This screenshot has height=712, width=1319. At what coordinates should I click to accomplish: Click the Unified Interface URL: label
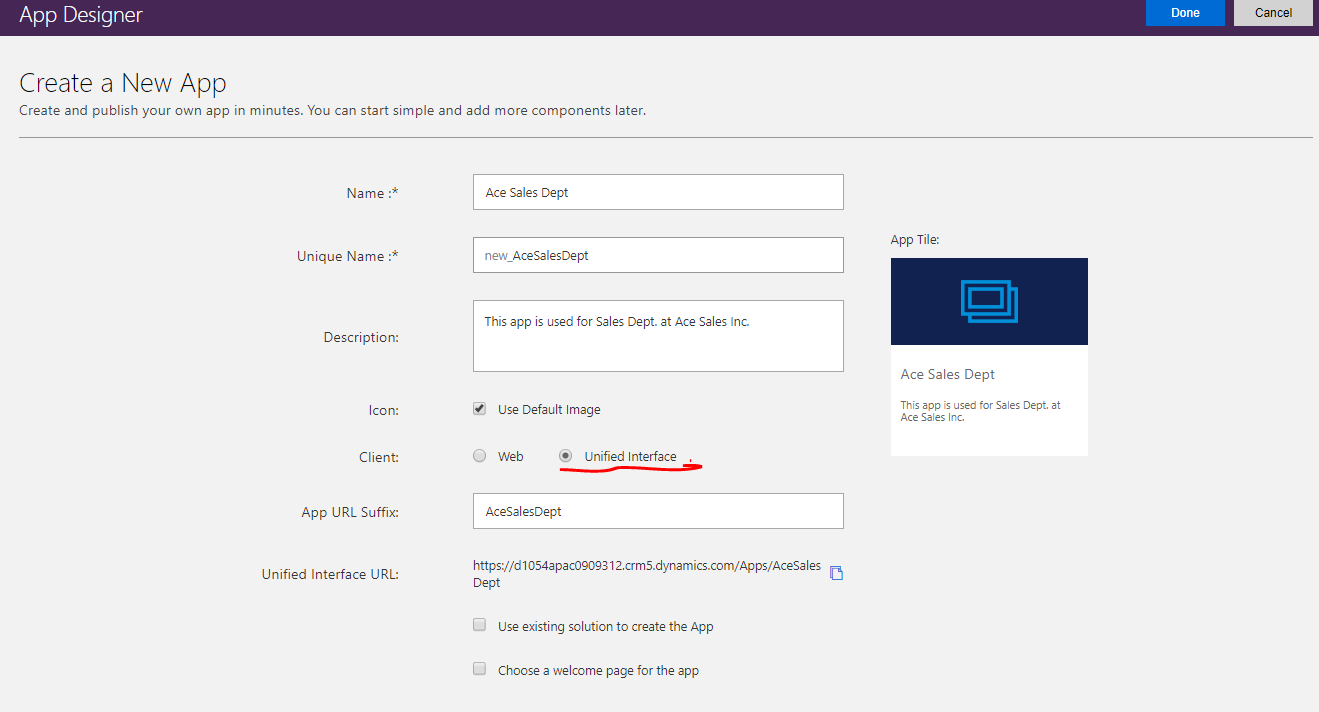(330, 574)
